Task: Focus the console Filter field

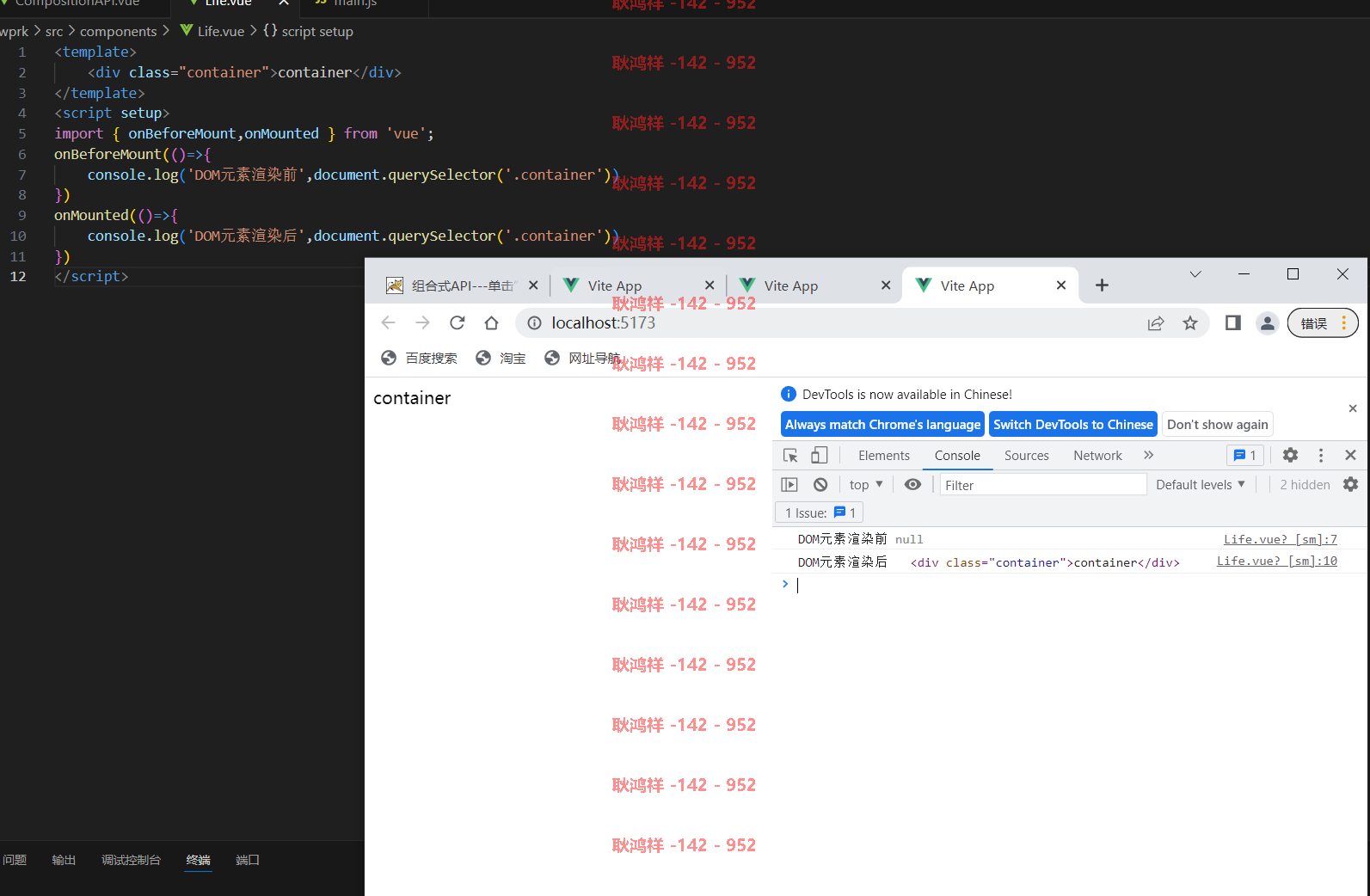Action: 1043,485
